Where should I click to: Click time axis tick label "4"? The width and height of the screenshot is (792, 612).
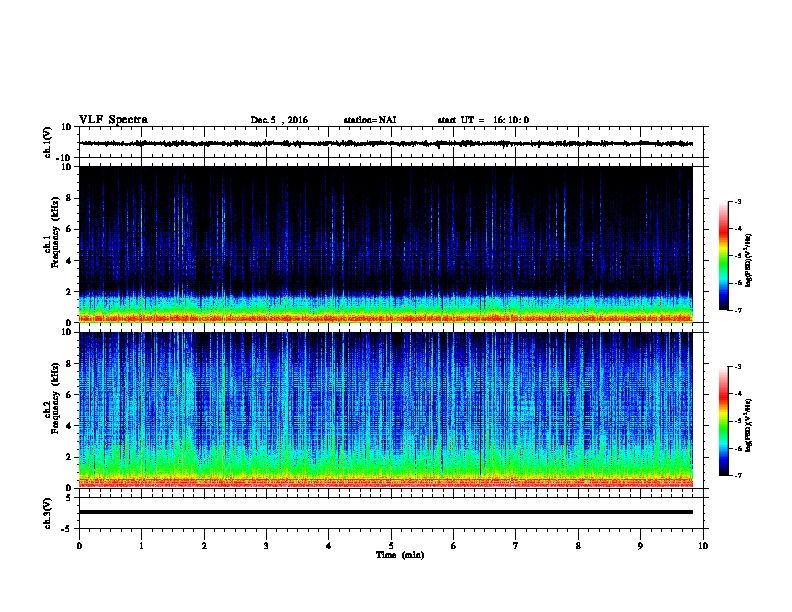tap(329, 545)
